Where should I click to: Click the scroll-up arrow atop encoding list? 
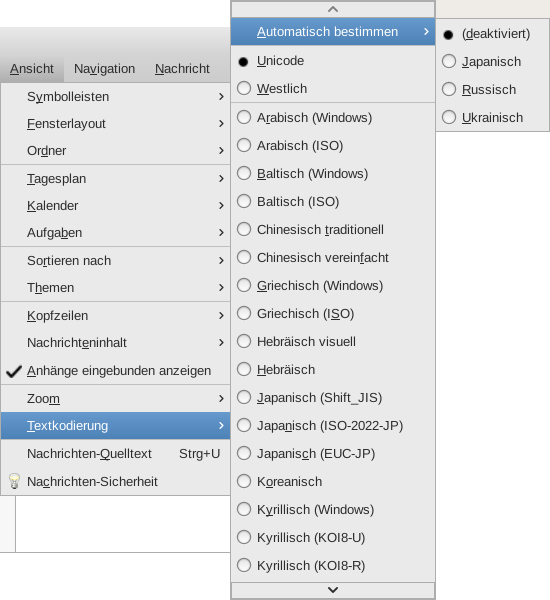[x=333, y=9]
